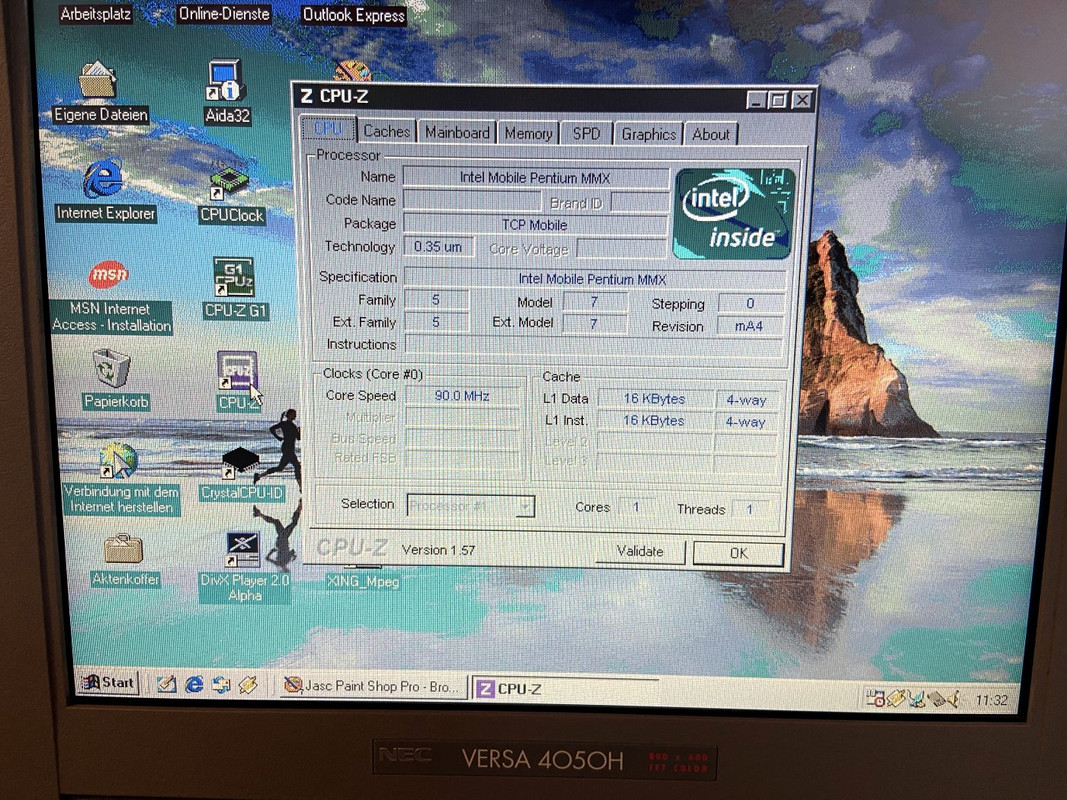Click Internet Explorer quick launch icon
This screenshot has height=800, width=1067.
click(x=194, y=684)
